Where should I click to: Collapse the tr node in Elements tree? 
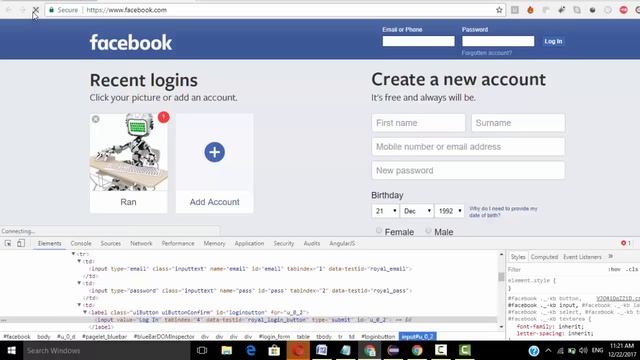(73, 254)
